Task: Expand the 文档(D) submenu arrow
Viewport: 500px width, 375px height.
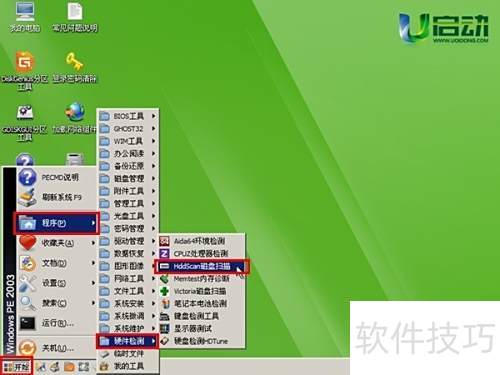Action: click(93, 263)
